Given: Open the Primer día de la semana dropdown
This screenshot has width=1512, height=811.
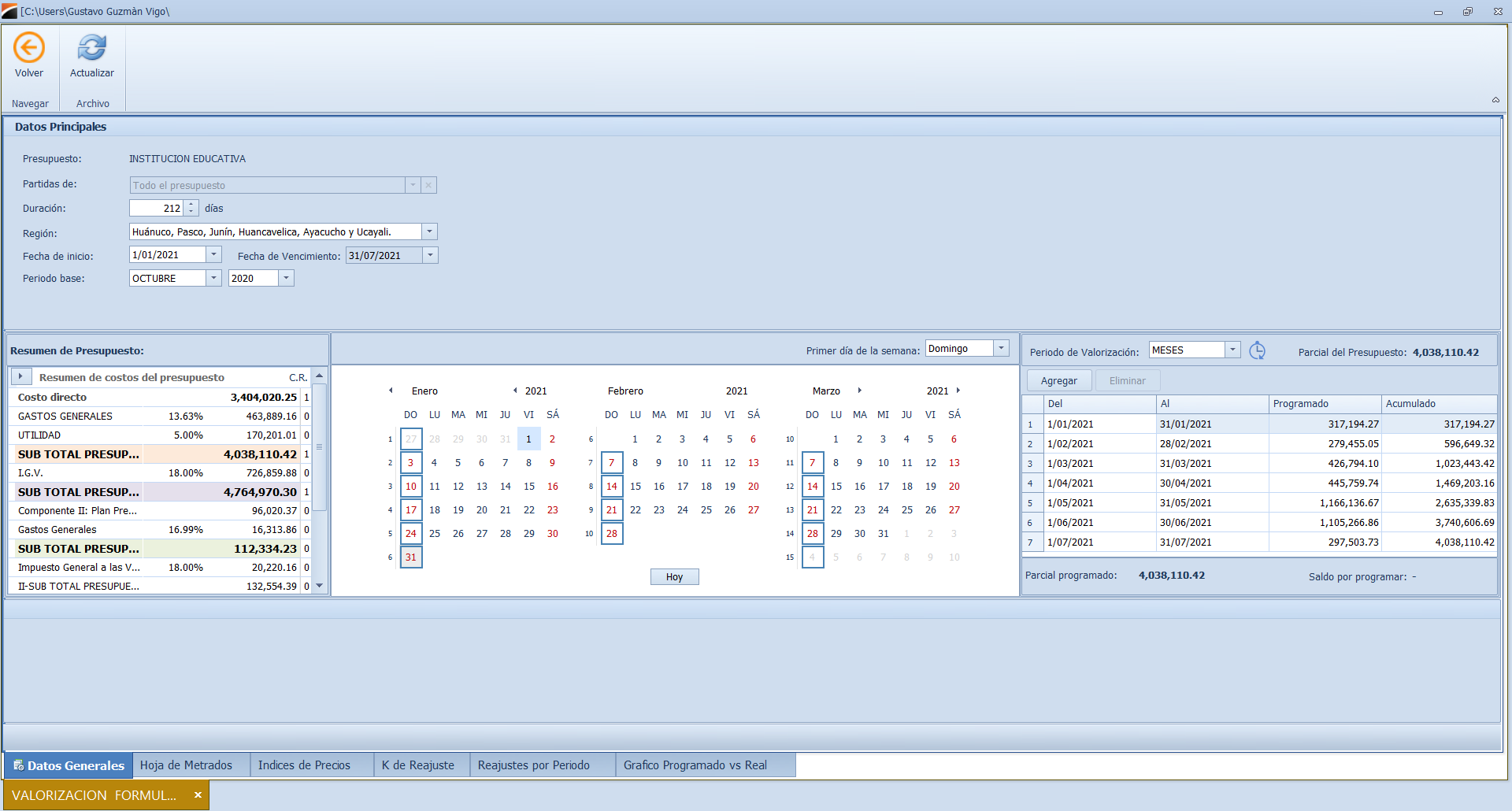Looking at the screenshot, I should pos(1001,348).
